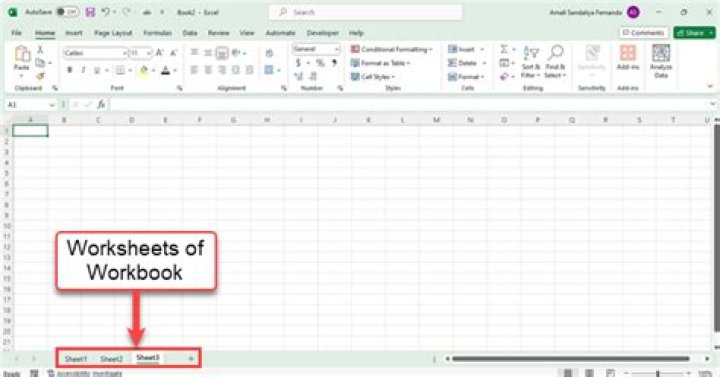Open the Comments button
Image resolution: width=720 pixels, height=377 pixels.
coord(643,33)
